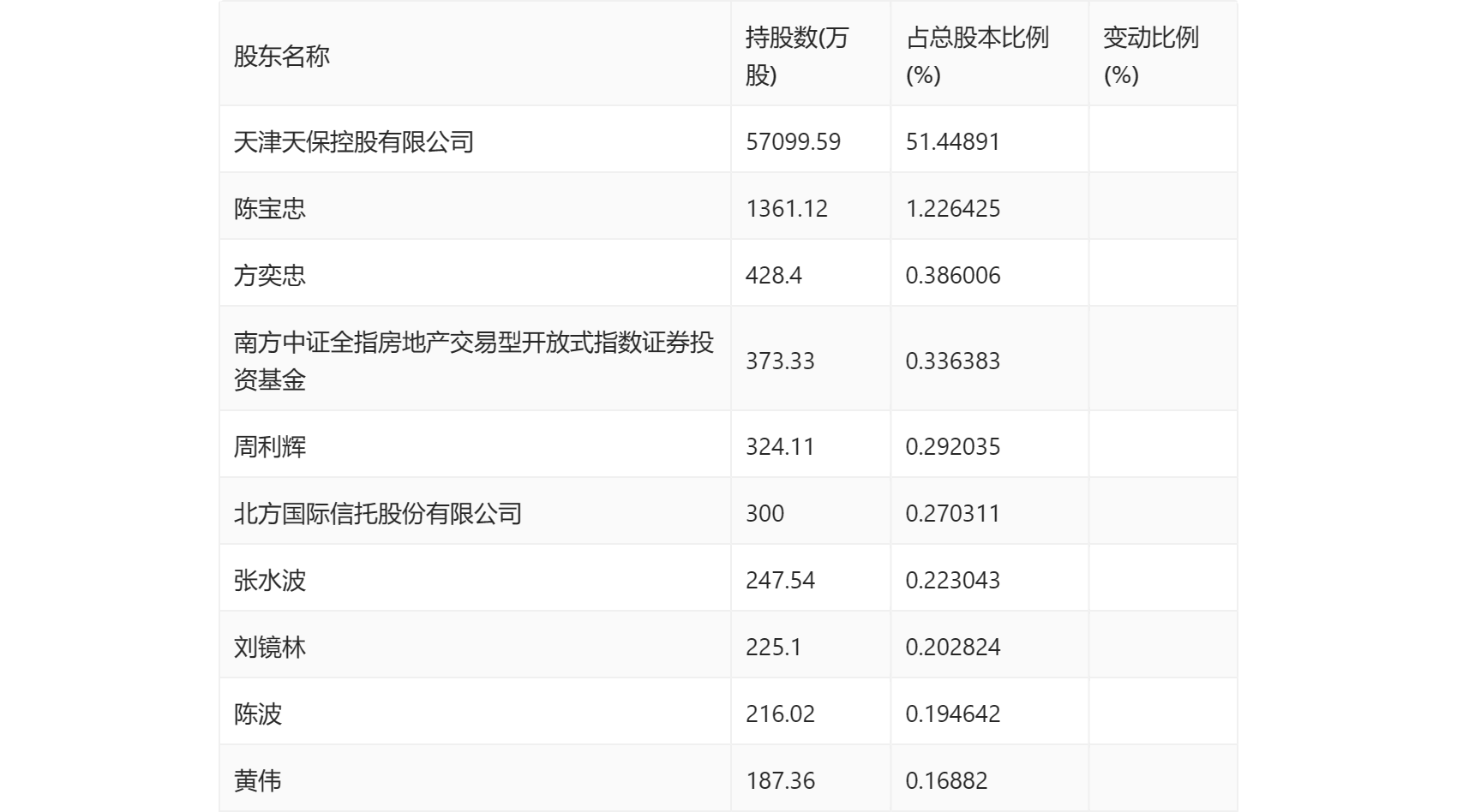Viewport: 1457px width, 812px height.
Task: Select the percentage 1.226425
Action: [x=953, y=209]
